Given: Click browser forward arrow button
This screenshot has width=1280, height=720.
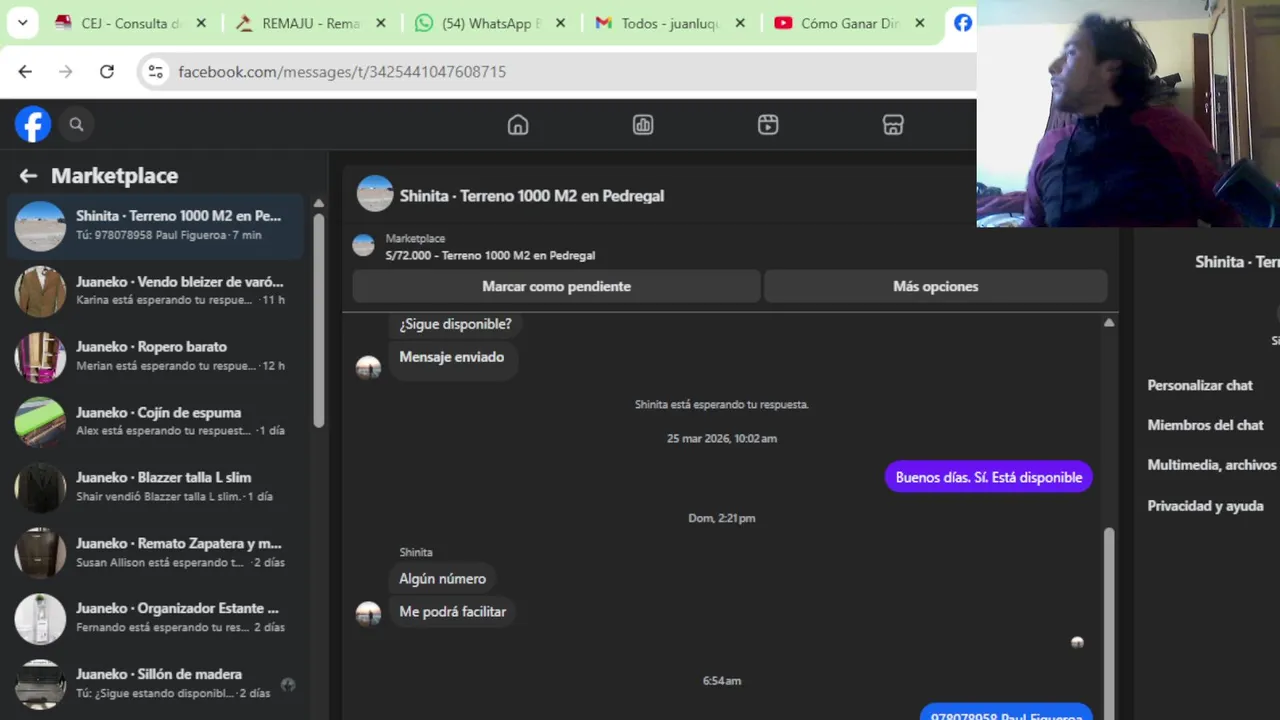Looking at the screenshot, I should (66, 71).
